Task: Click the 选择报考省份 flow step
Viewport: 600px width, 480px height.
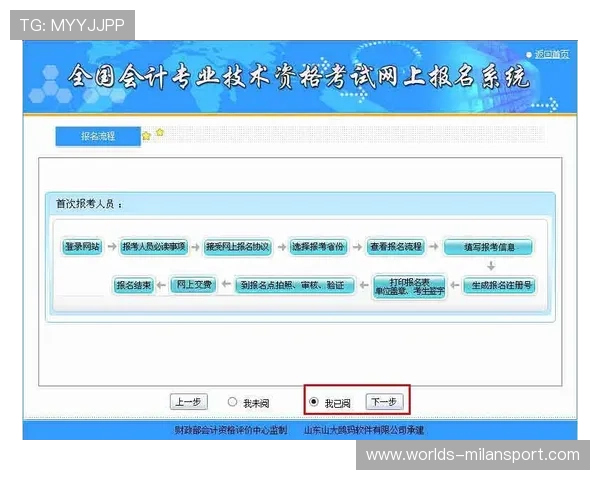Action: (318, 247)
